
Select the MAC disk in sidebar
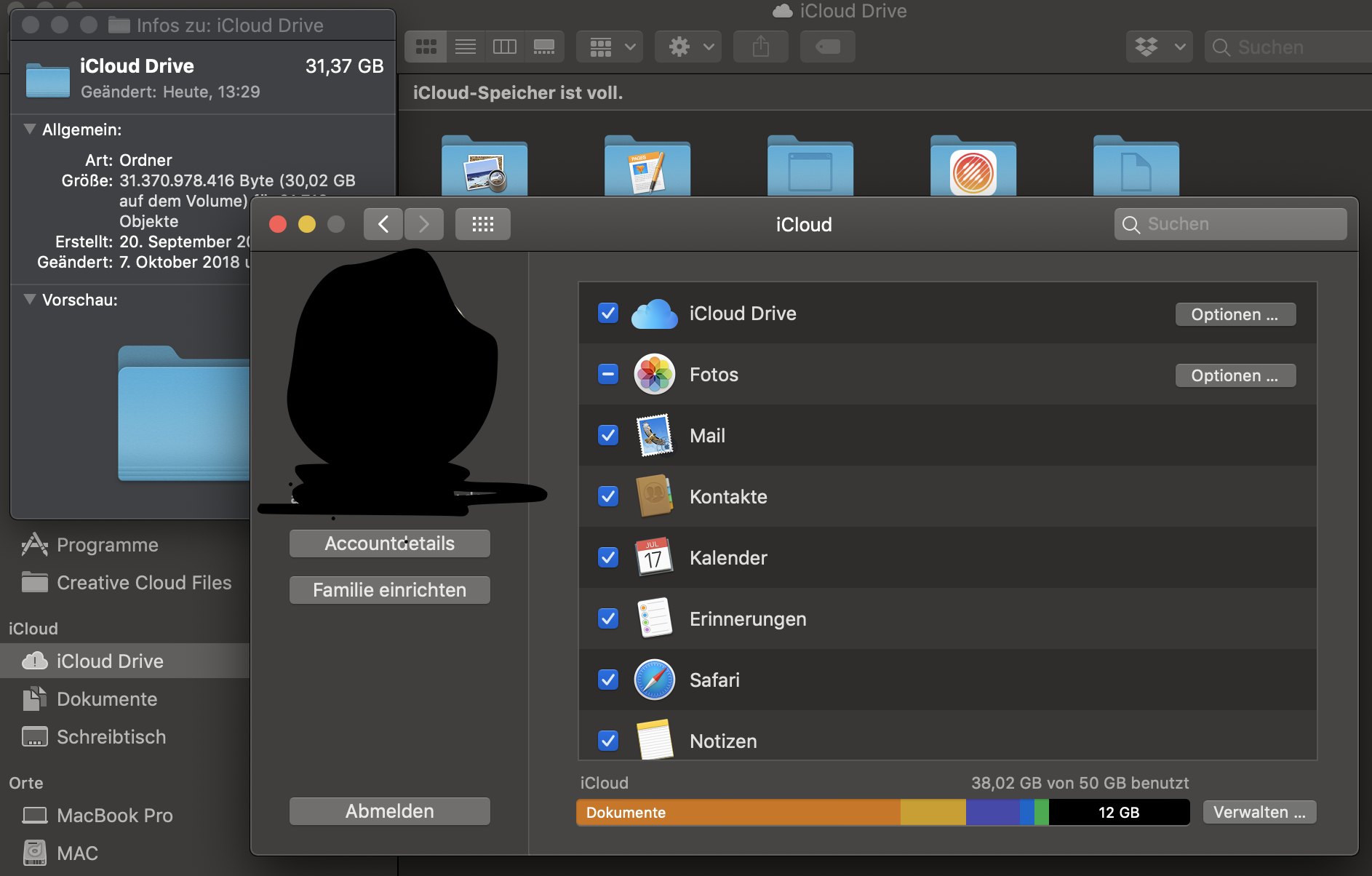click(x=125, y=853)
